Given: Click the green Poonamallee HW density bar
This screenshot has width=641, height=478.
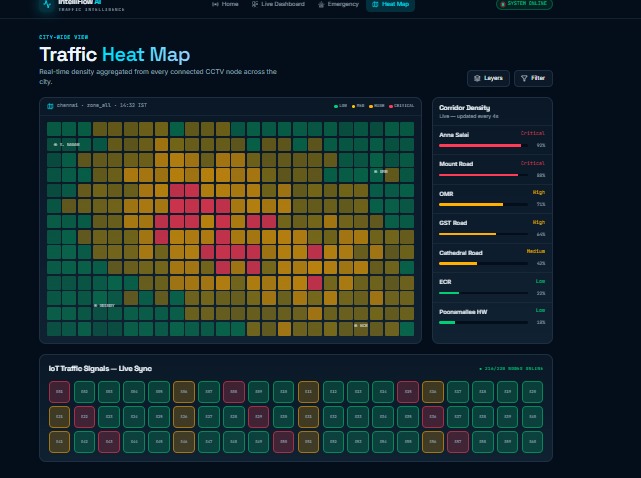Looking at the screenshot, I should tap(447, 323).
